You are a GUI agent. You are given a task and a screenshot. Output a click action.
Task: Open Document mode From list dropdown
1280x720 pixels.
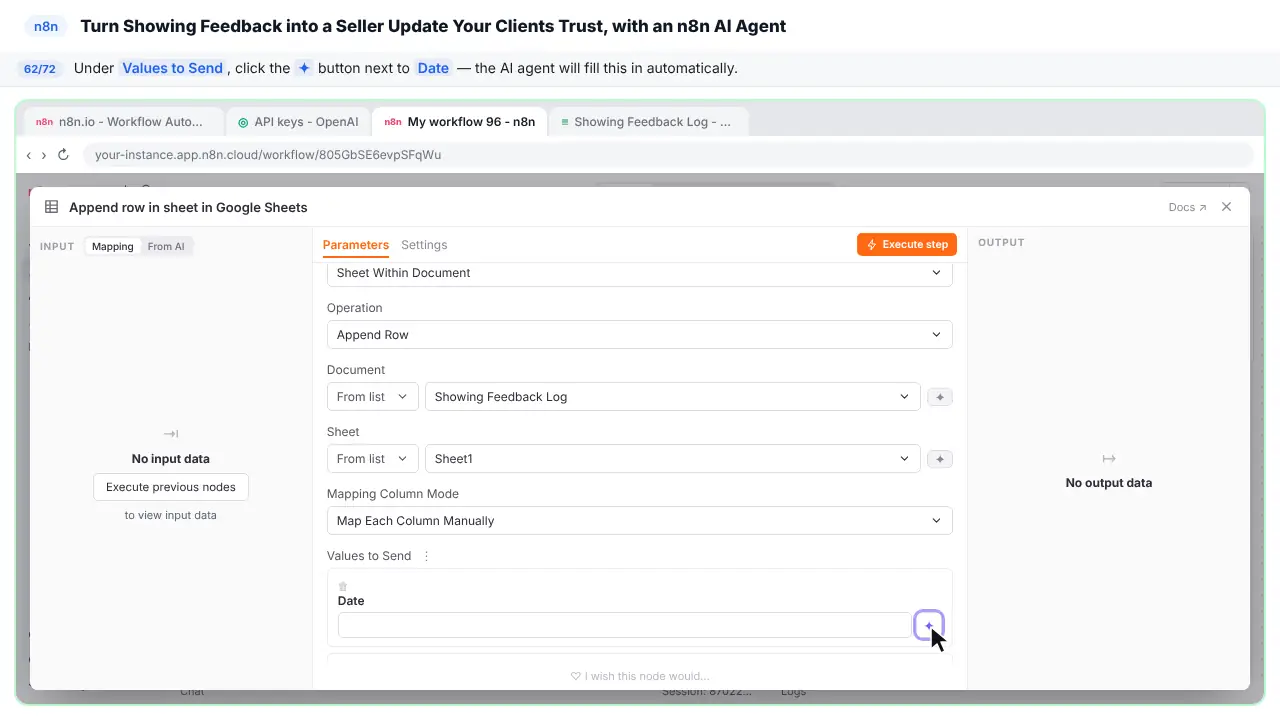tap(372, 397)
